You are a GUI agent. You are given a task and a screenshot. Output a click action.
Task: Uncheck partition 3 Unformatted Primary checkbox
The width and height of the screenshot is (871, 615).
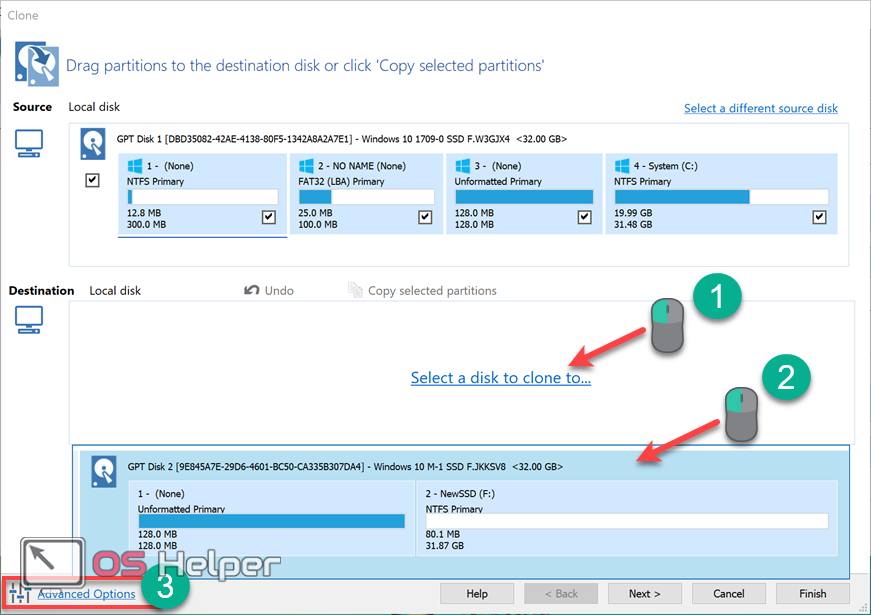coord(583,217)
